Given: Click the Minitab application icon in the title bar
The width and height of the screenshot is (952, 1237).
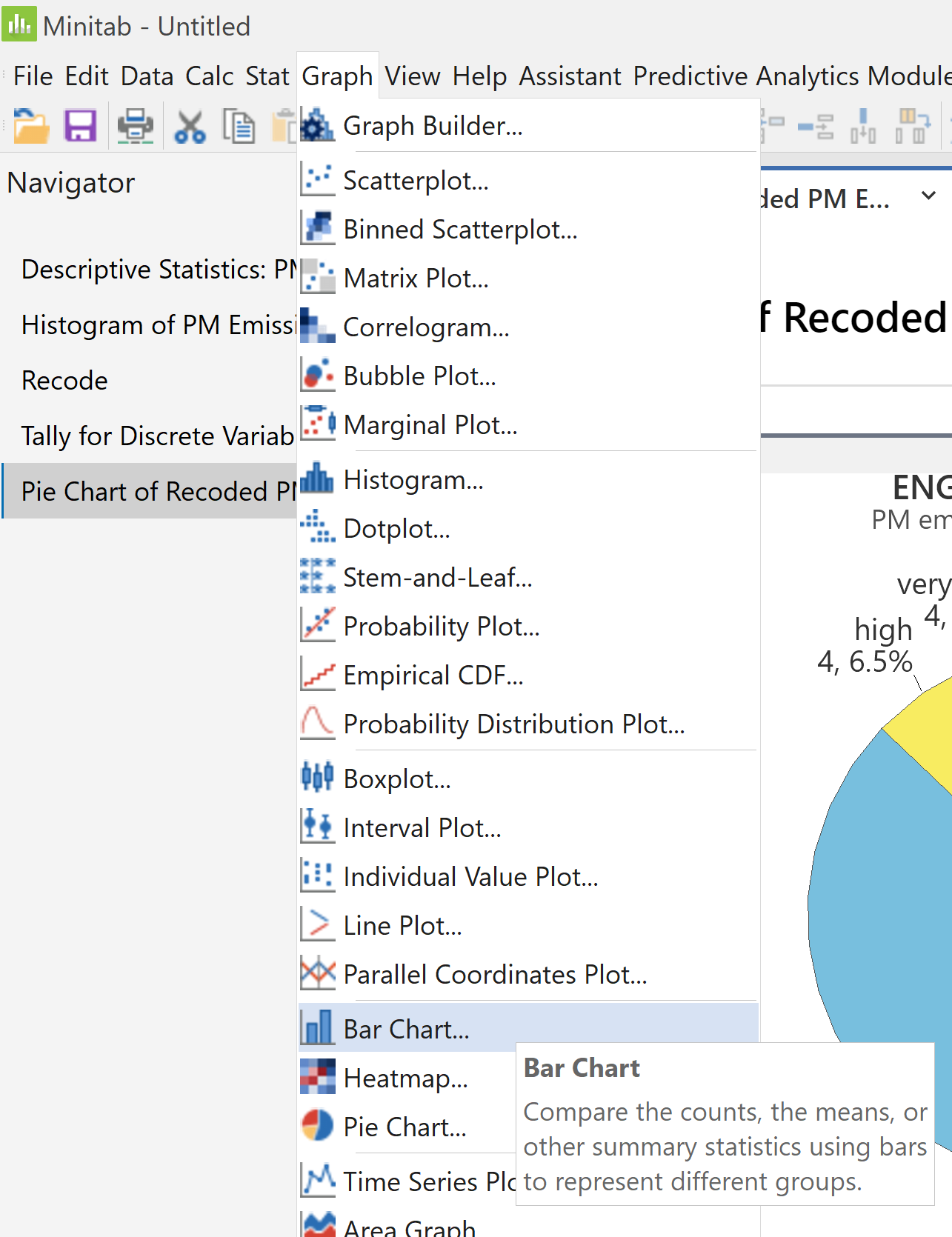Looking at the screenshot, I should 19,24.
